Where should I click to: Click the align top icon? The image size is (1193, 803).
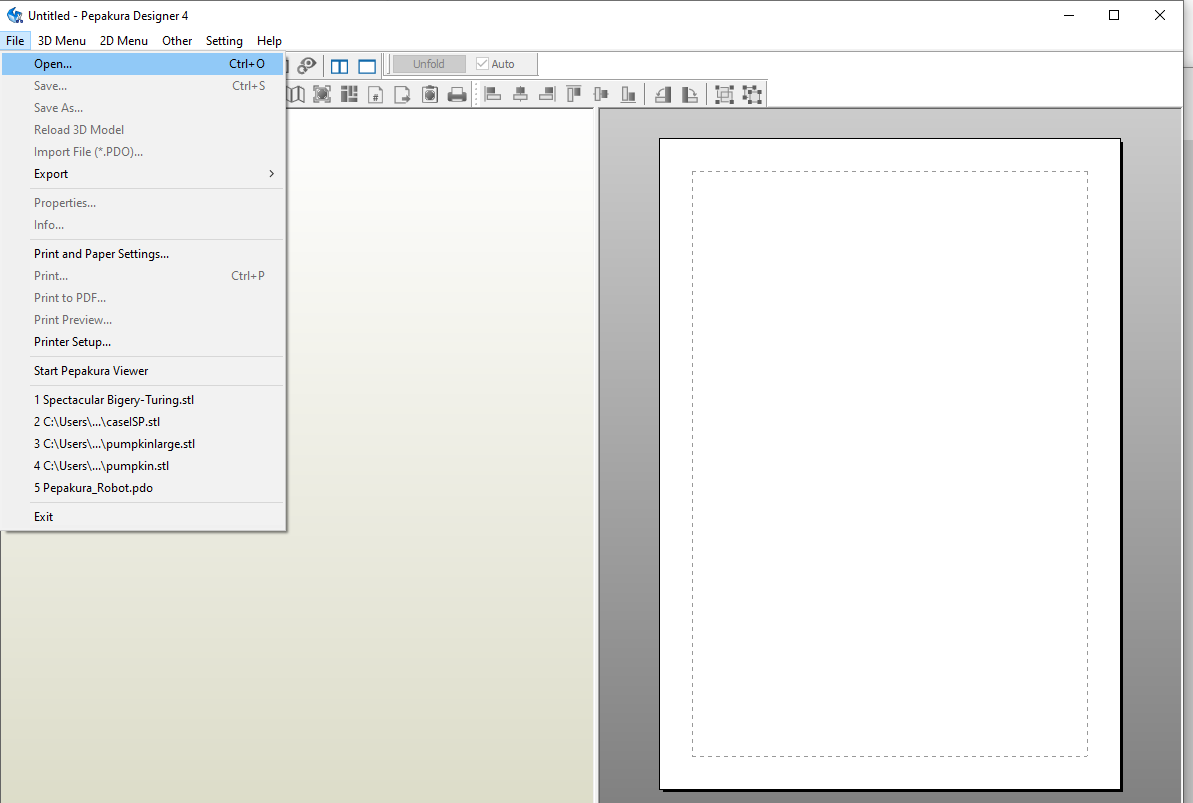point(574,94)
